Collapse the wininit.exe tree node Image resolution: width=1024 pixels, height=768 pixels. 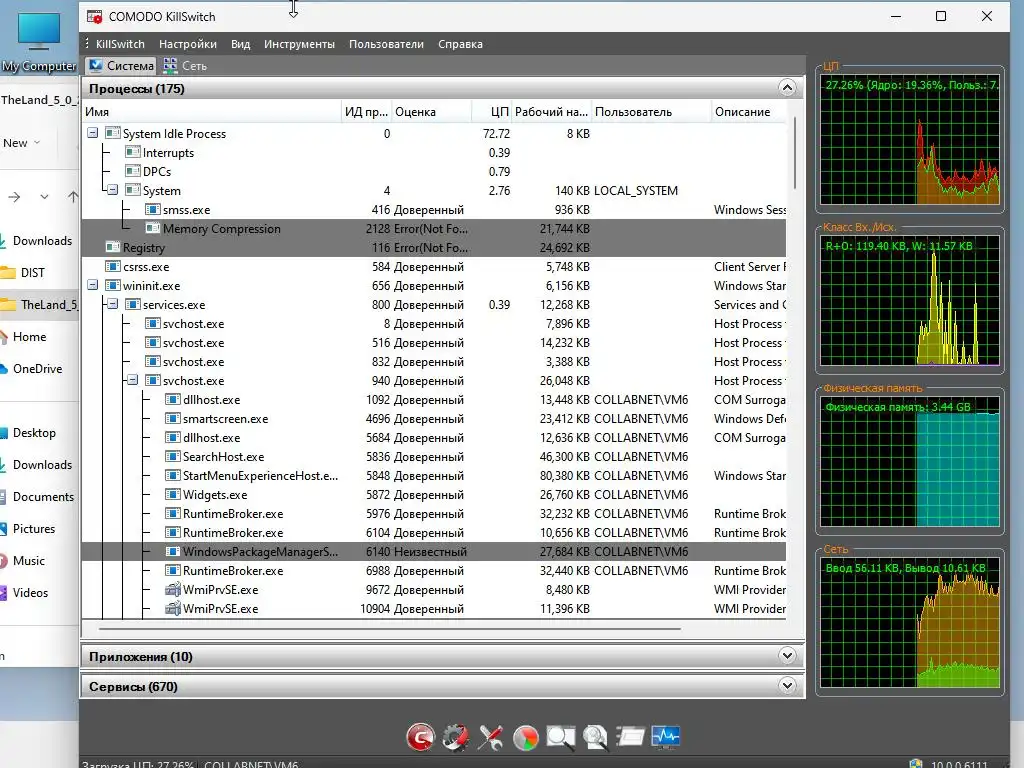(x=93, y=285)
